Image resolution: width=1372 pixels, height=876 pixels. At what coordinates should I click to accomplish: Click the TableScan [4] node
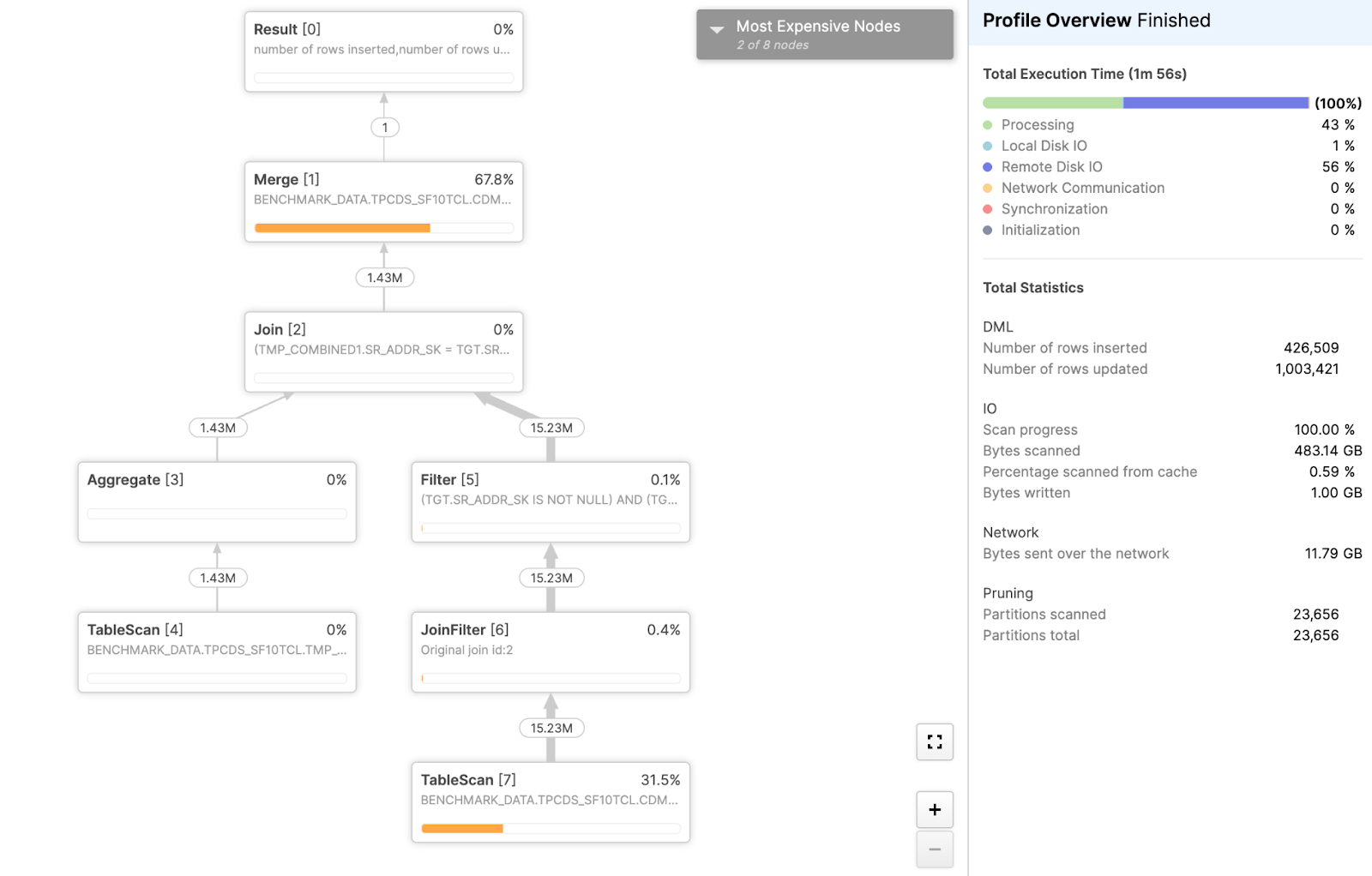(x=216, y=651)
